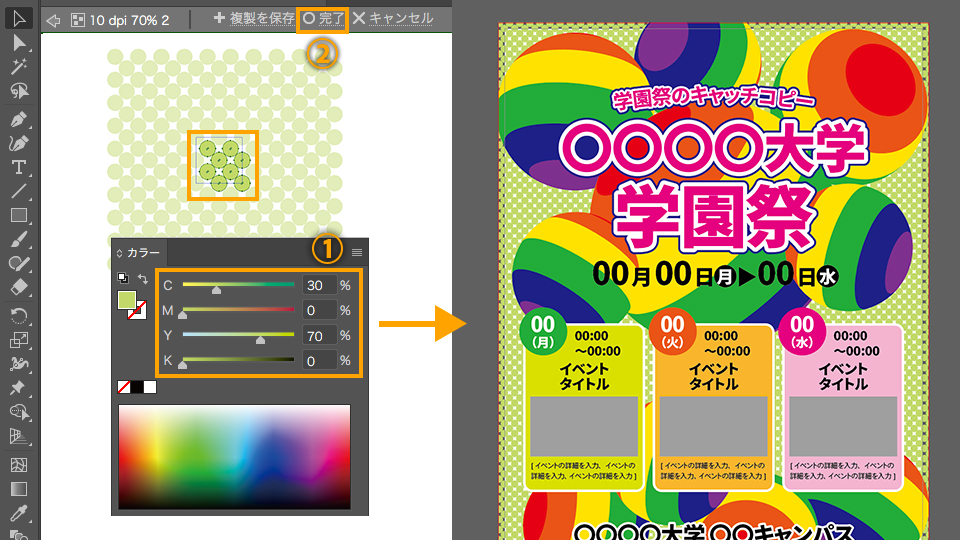This screenshot has width=960, height=540.
Task: Select the Perspective Grid tool
Action: click(x=19, y=436)
